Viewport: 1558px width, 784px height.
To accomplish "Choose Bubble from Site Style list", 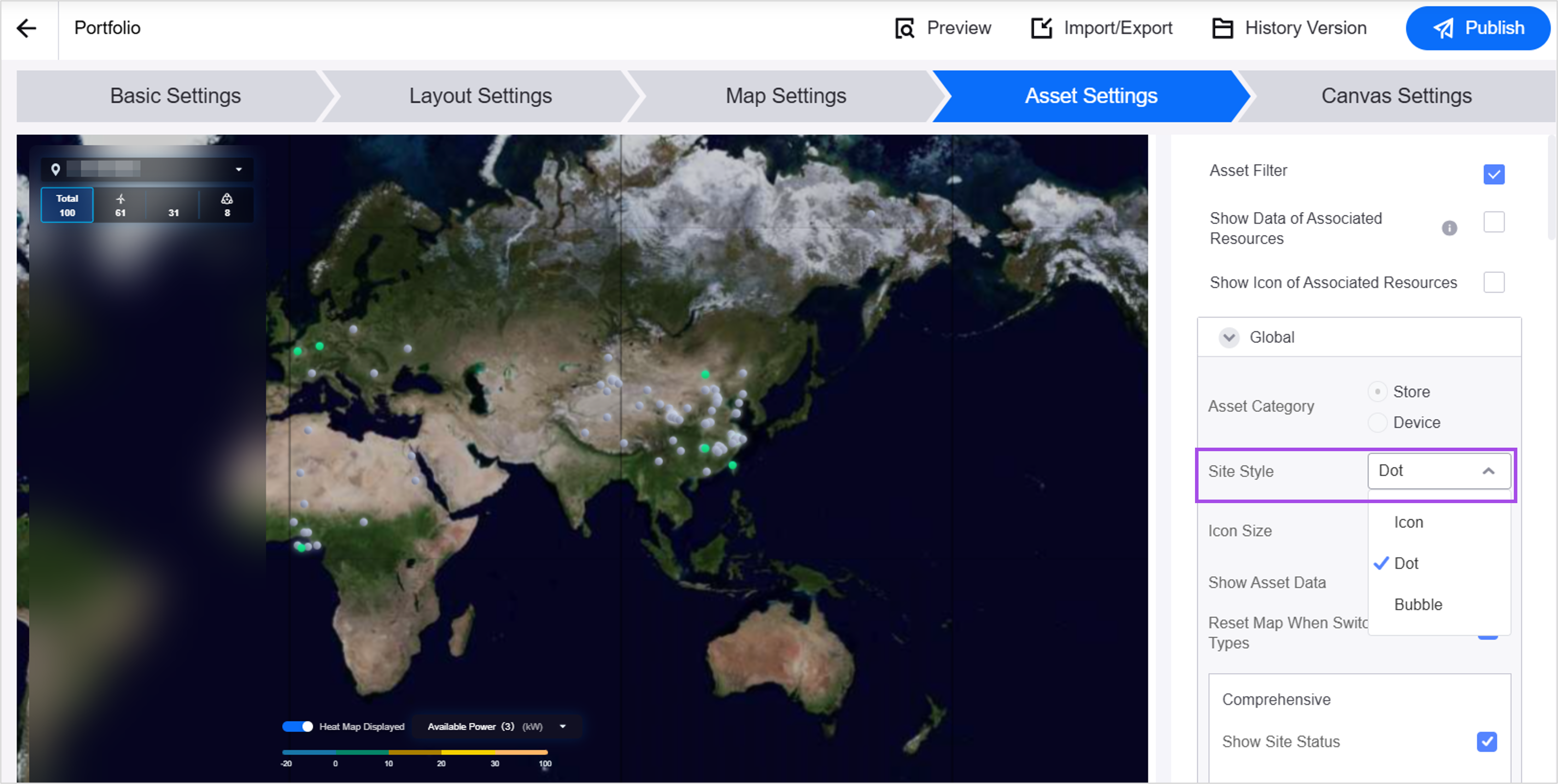I will 1418,604.
